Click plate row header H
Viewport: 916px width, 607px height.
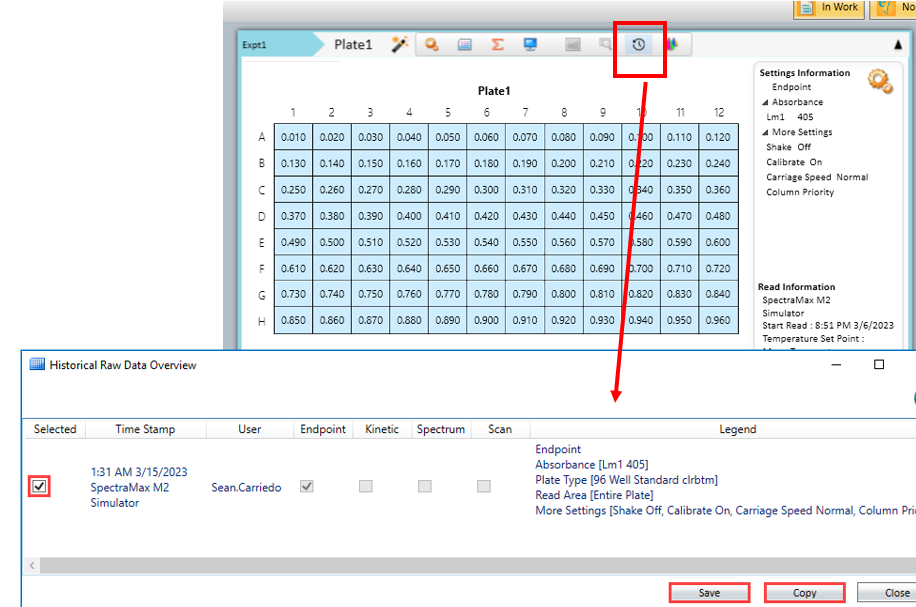click(262, 321)
